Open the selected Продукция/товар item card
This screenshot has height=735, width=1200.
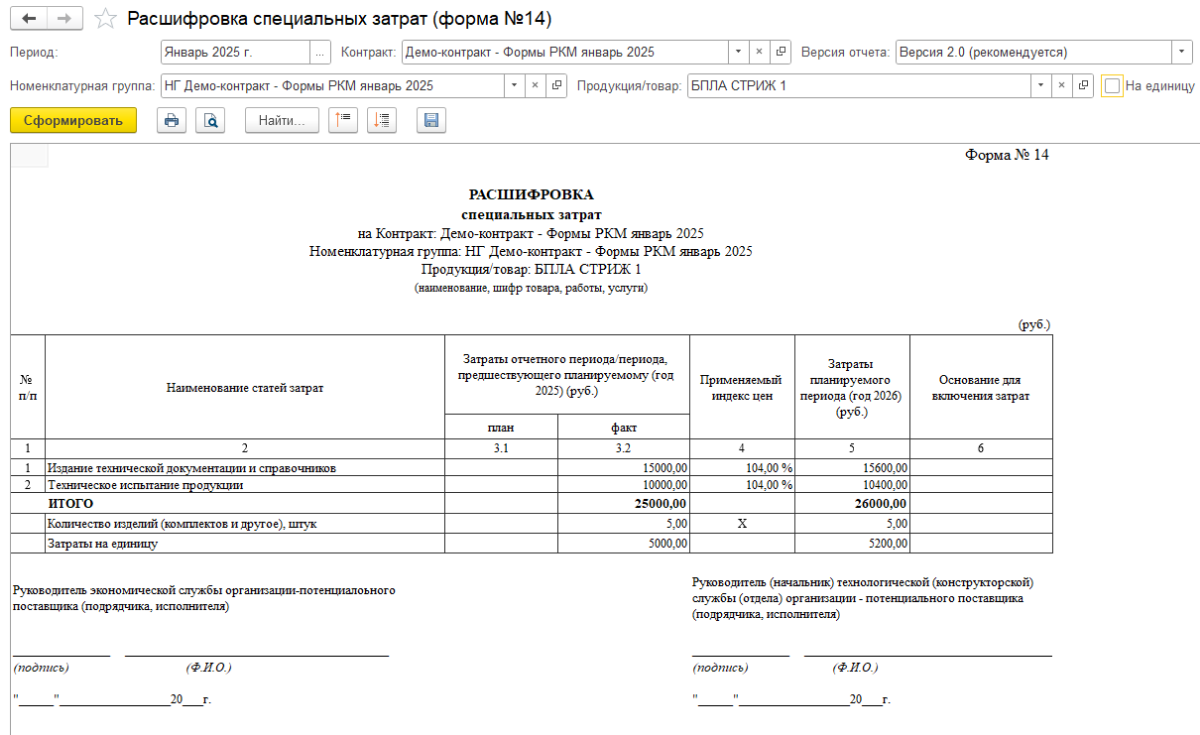1083,86
